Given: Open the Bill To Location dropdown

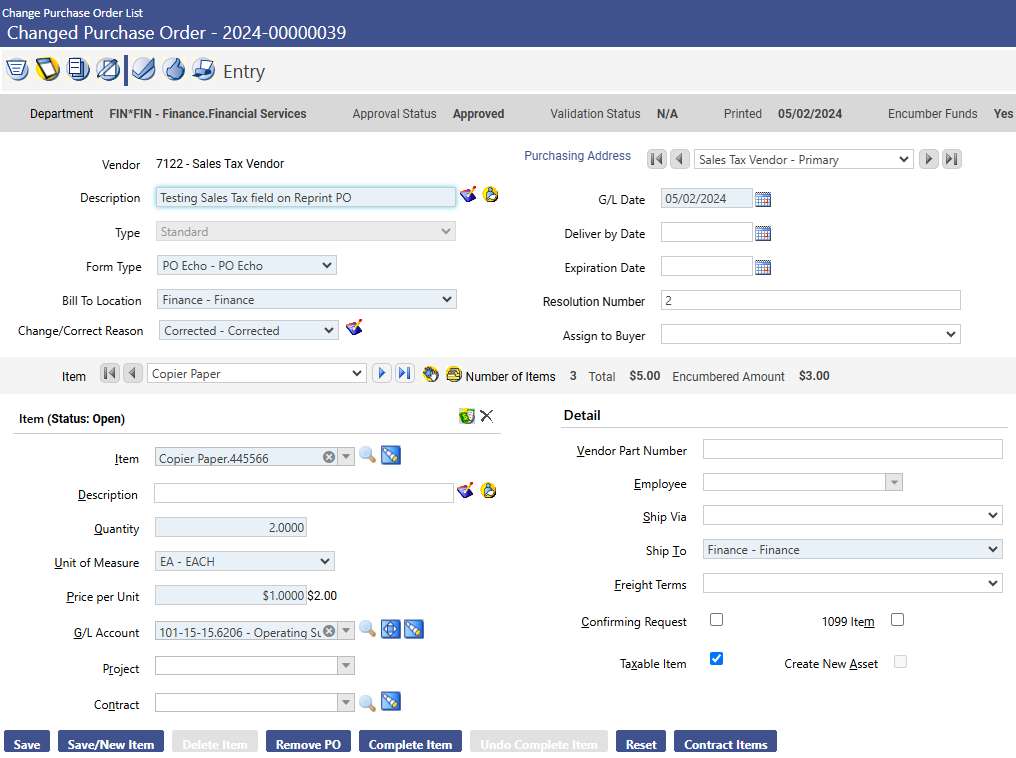Looking at the screenshot, I should coord(306,299).
